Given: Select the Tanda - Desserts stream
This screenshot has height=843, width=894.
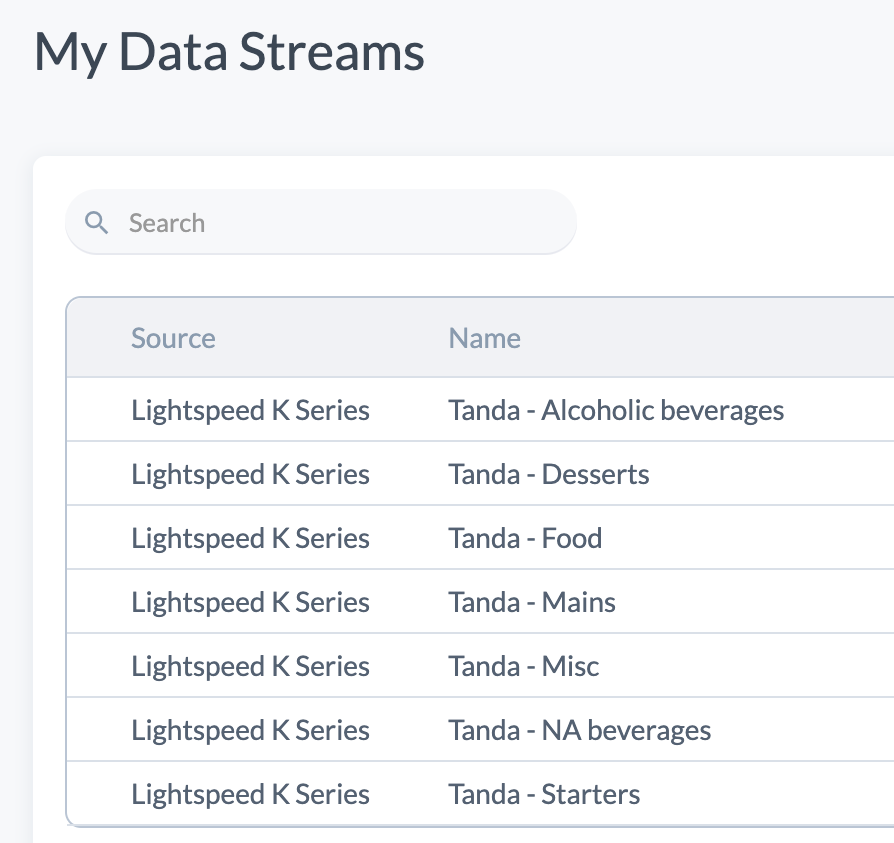Looking at the screenshot, I should [549, 474].
